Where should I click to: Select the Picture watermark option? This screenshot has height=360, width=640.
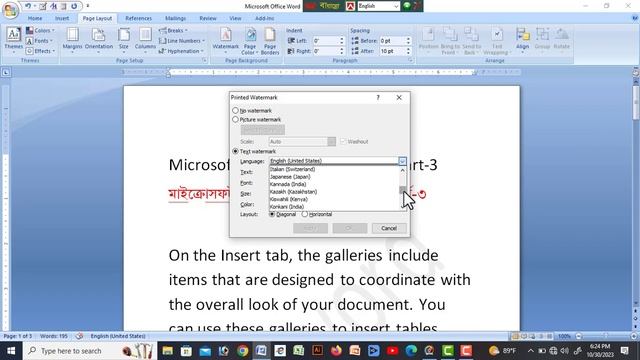[257, 120]
